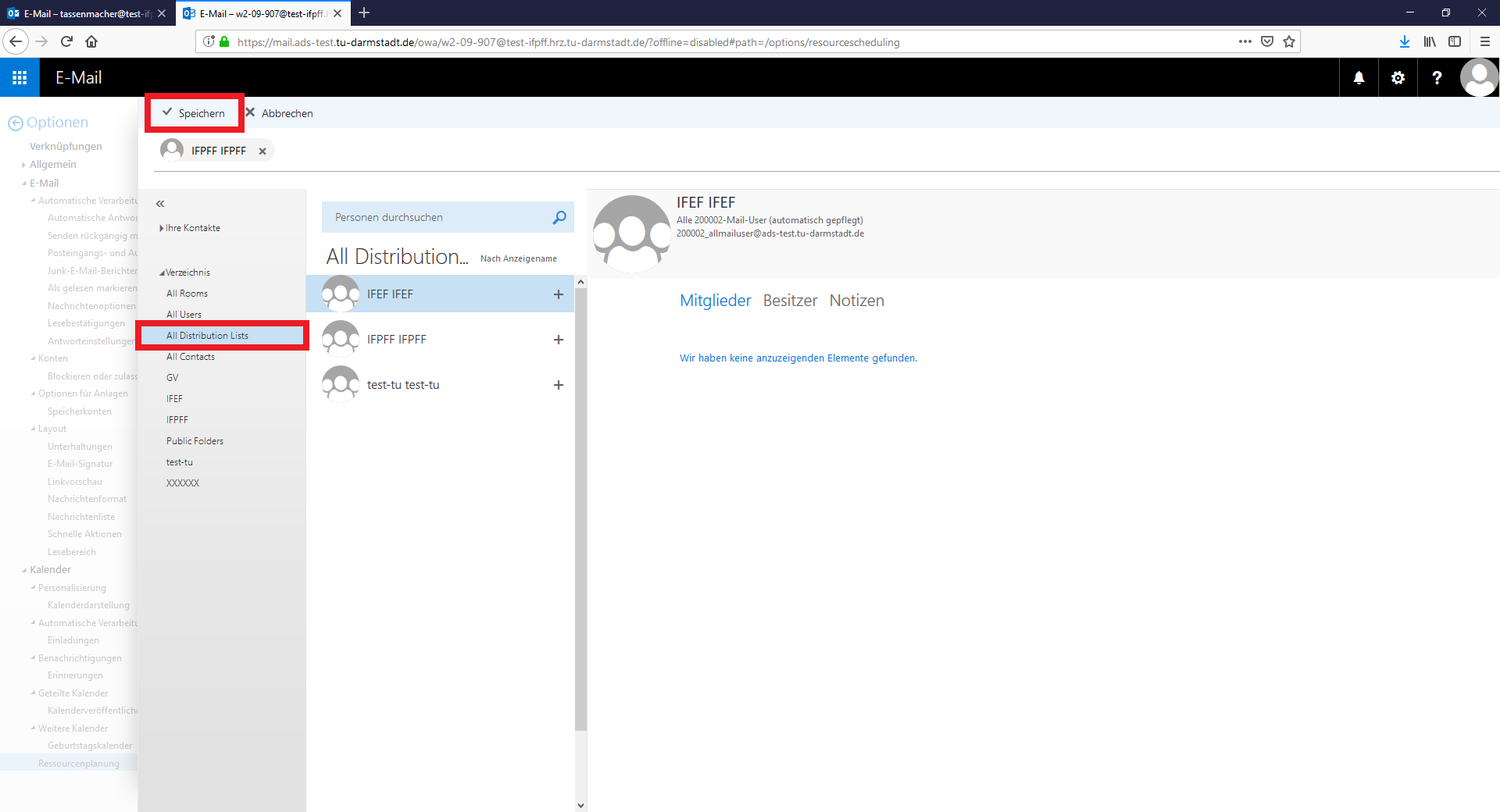The height and width of the screenshot is (812, 1500).
Task: Remove IFPFF IFPFF recipient chip
Action: (262, 151)
